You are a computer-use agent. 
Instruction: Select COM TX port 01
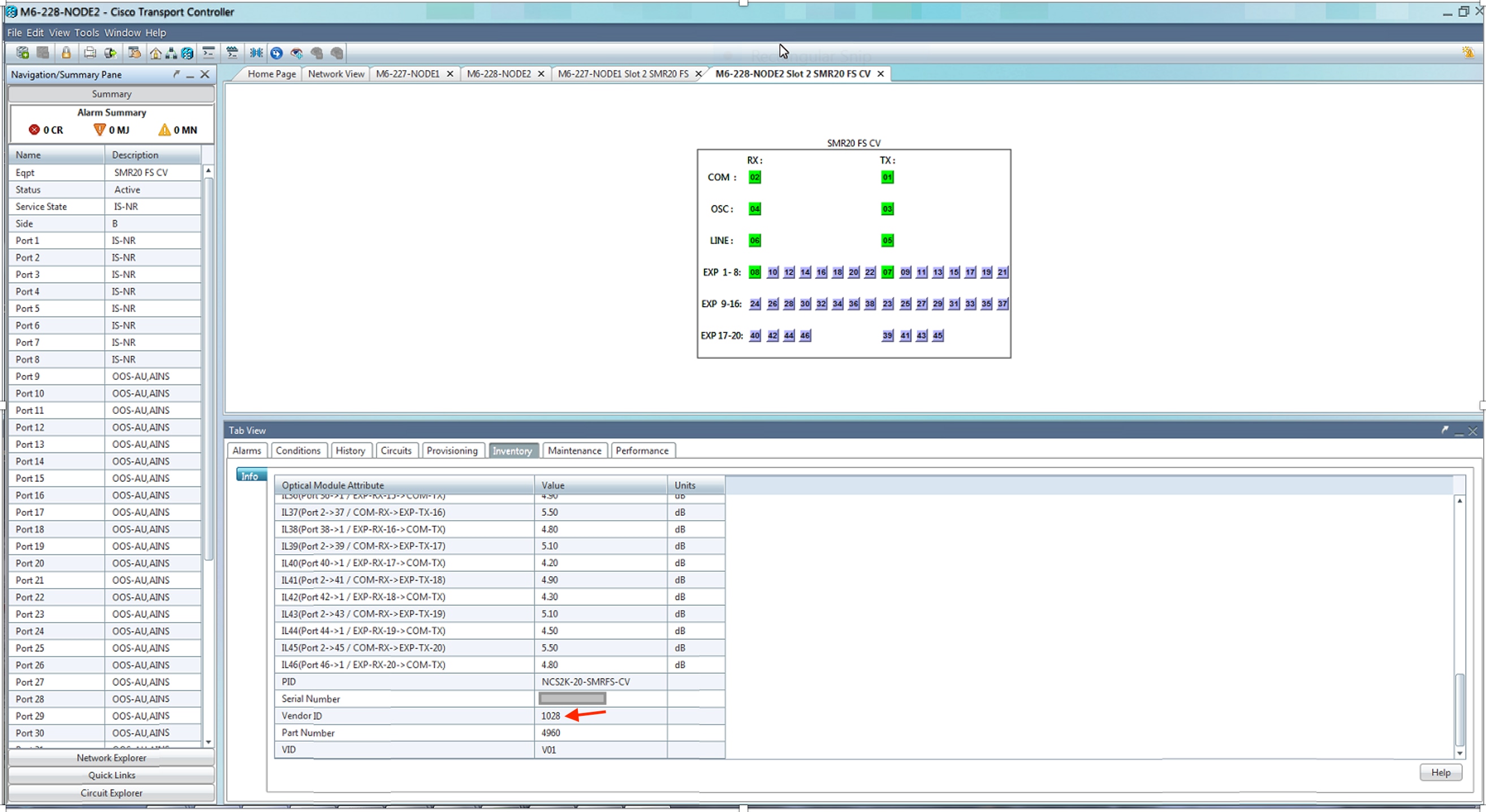pyautogui.click(x=887, y=177)
